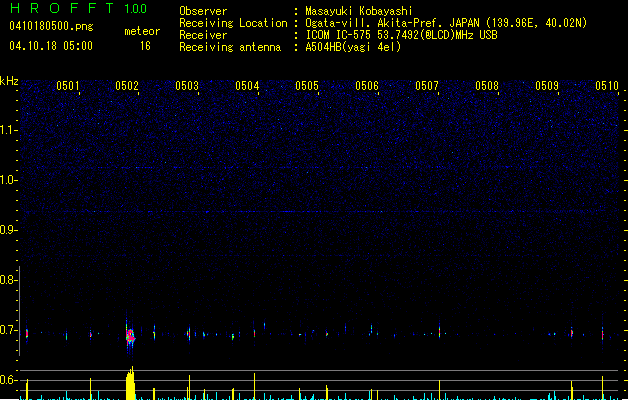Click the faint horizontal carrier line below 1.0 kHz
629x400 pixels.
pyautogui.click(x=319, y=211)
